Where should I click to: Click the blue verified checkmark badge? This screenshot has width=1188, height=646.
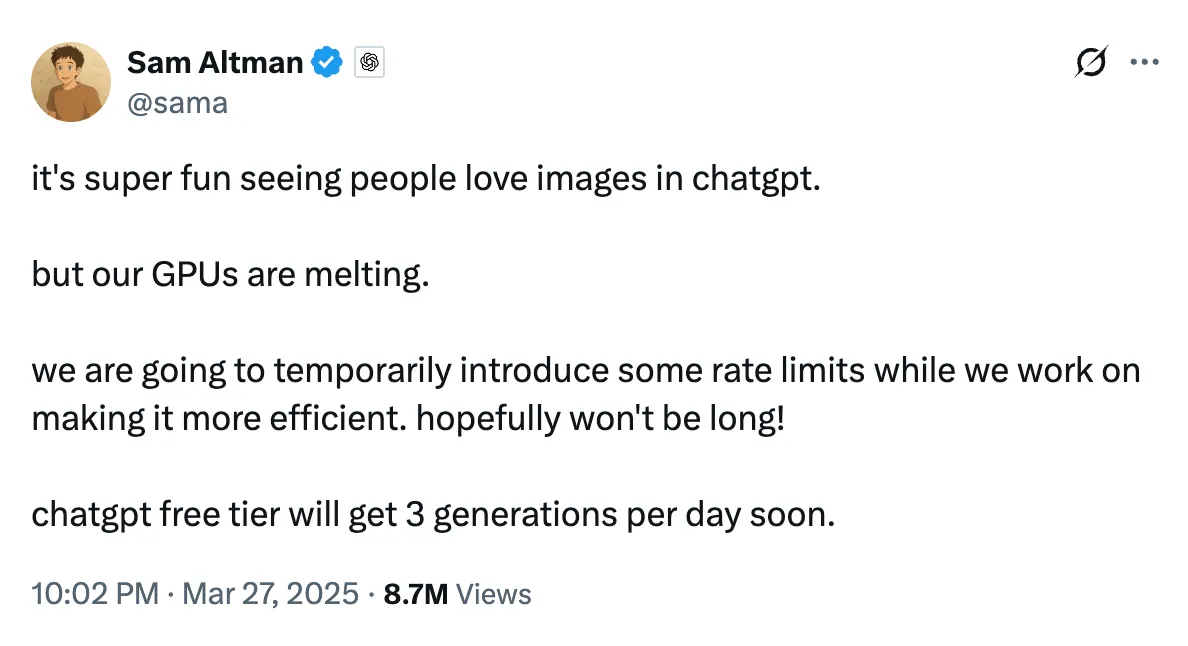tap(327, 63)
